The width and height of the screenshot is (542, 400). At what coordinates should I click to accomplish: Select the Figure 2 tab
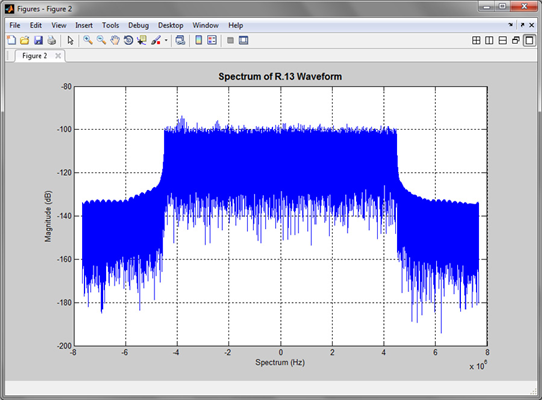(35, 56)
